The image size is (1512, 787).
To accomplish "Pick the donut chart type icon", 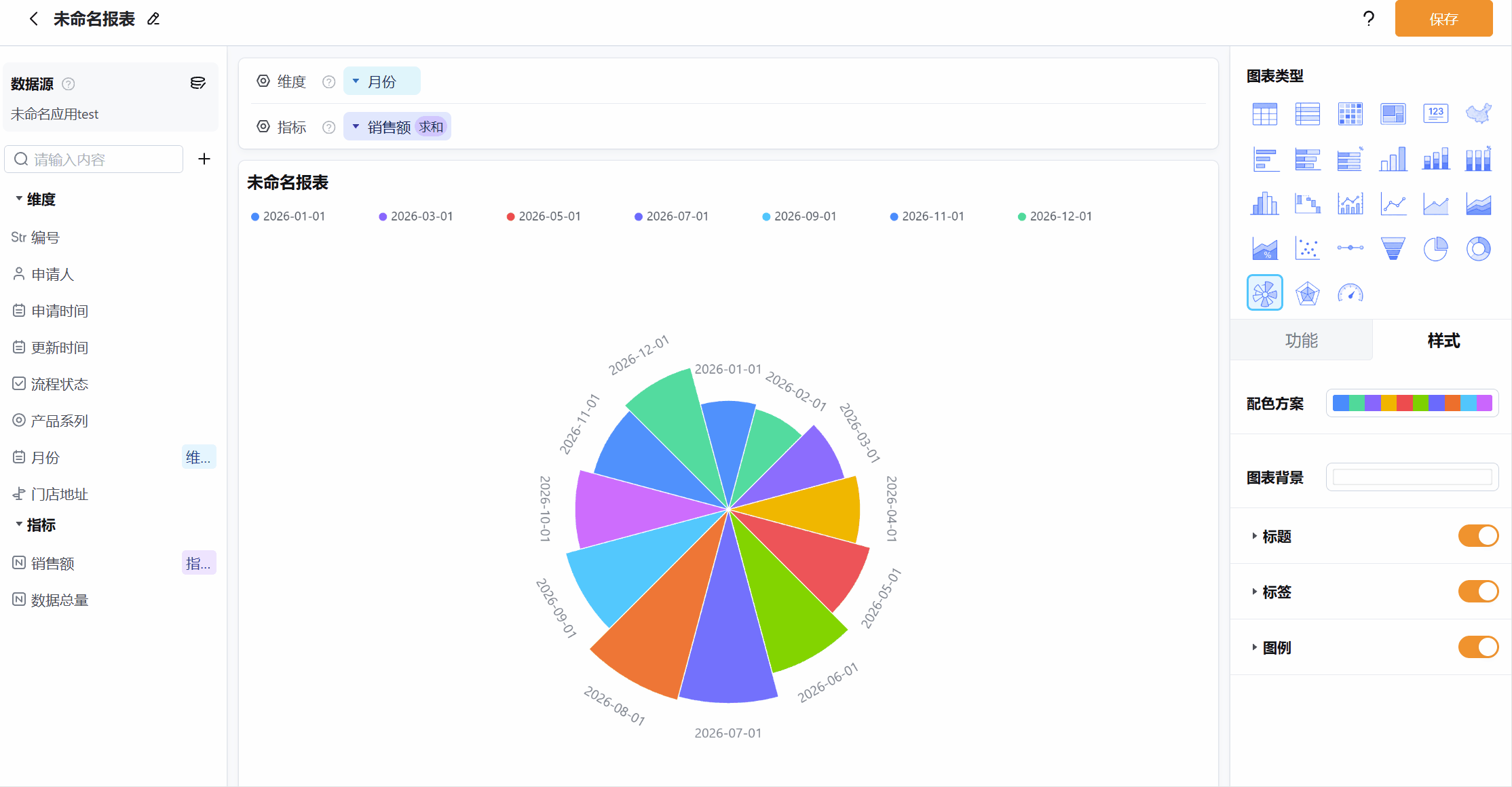I will tap(1478, 248).
